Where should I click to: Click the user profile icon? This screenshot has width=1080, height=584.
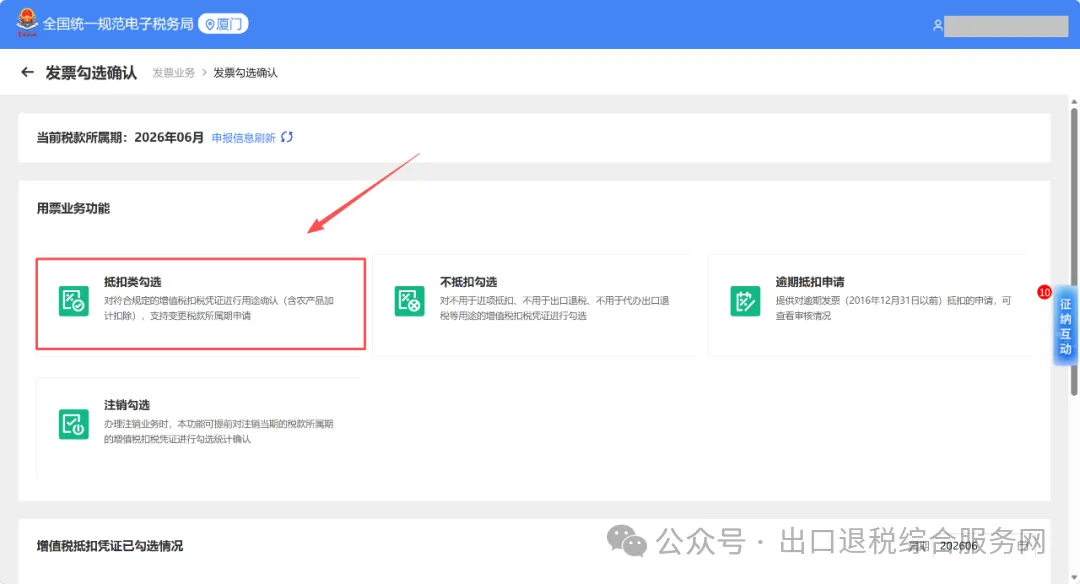click(937, 25)
